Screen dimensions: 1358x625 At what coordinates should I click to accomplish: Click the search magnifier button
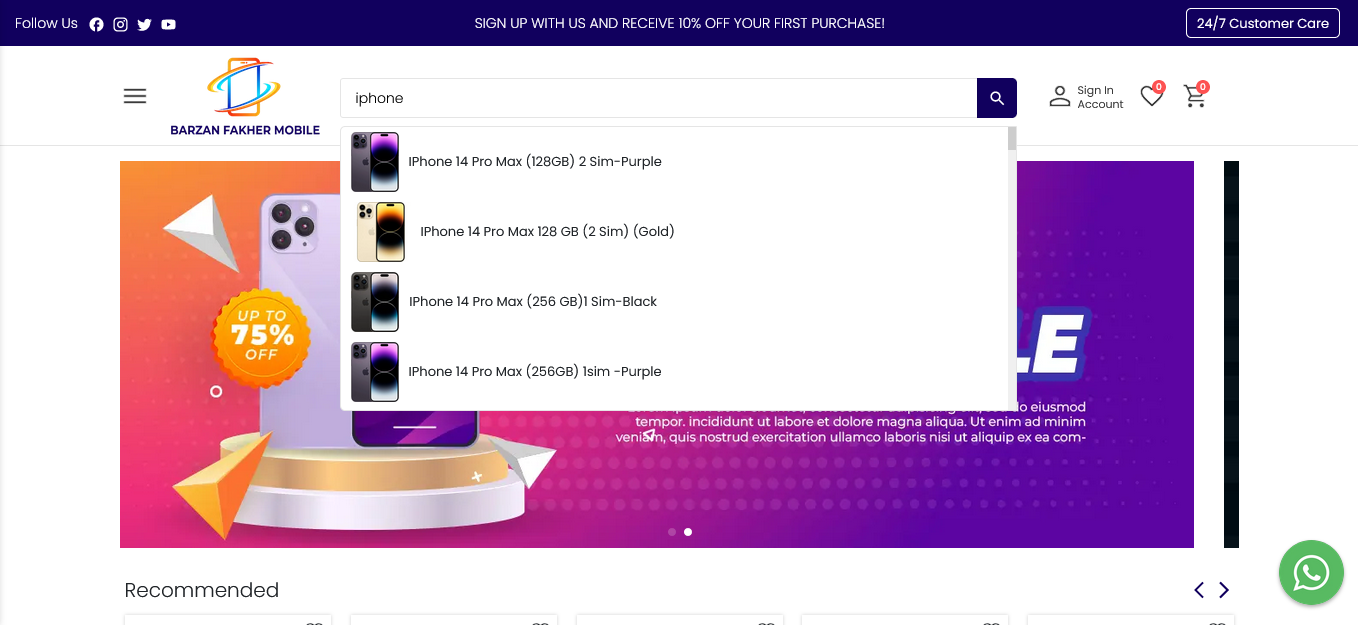(x=997, y=98)
